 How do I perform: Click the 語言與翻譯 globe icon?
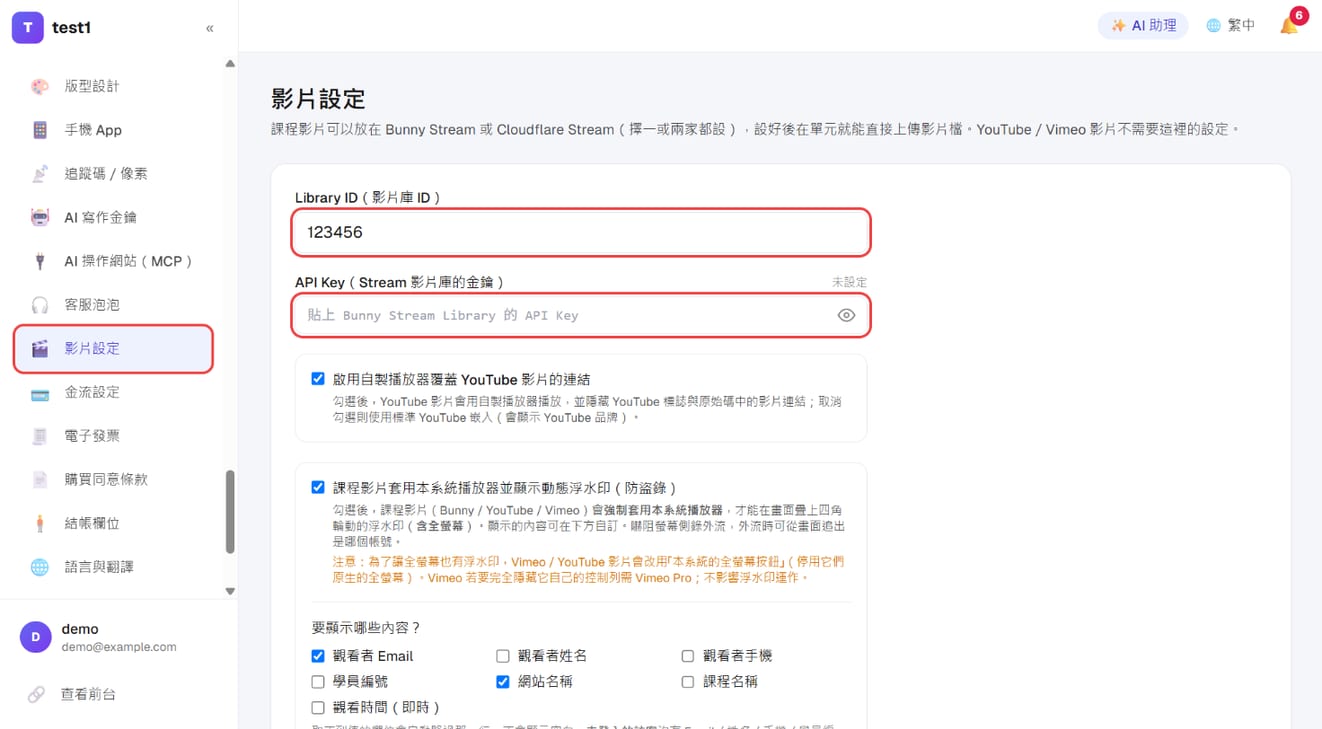(x=40, y=567)
